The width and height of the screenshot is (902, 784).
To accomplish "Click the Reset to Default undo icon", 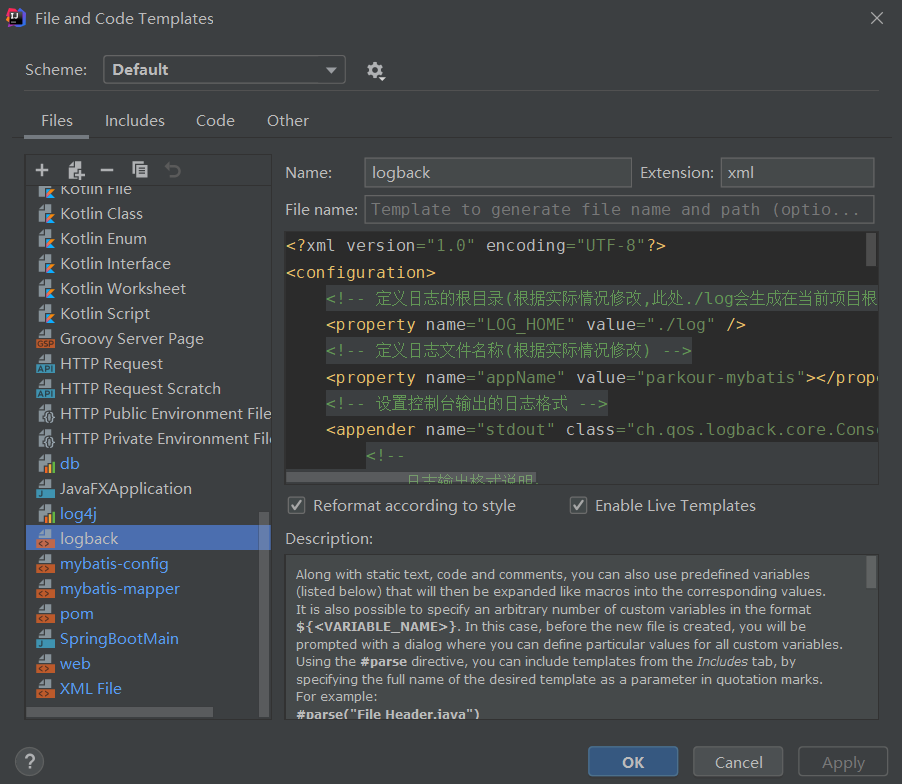I will (x=173, y=170).
